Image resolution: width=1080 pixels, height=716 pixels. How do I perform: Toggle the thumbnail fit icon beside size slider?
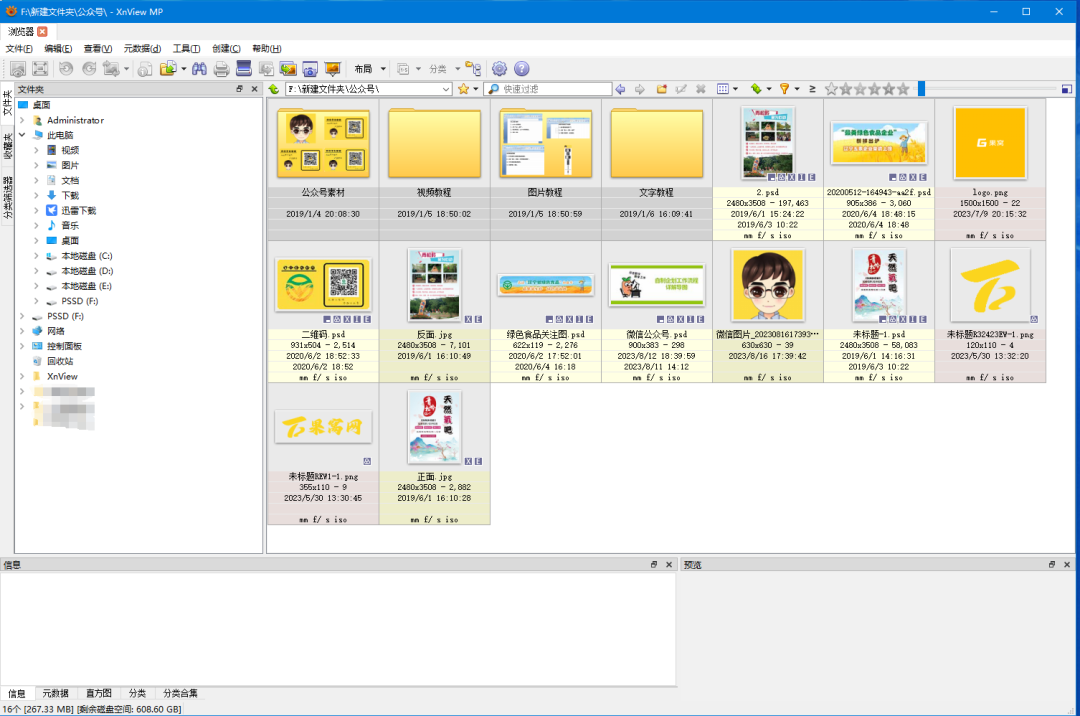point(1066,89)
